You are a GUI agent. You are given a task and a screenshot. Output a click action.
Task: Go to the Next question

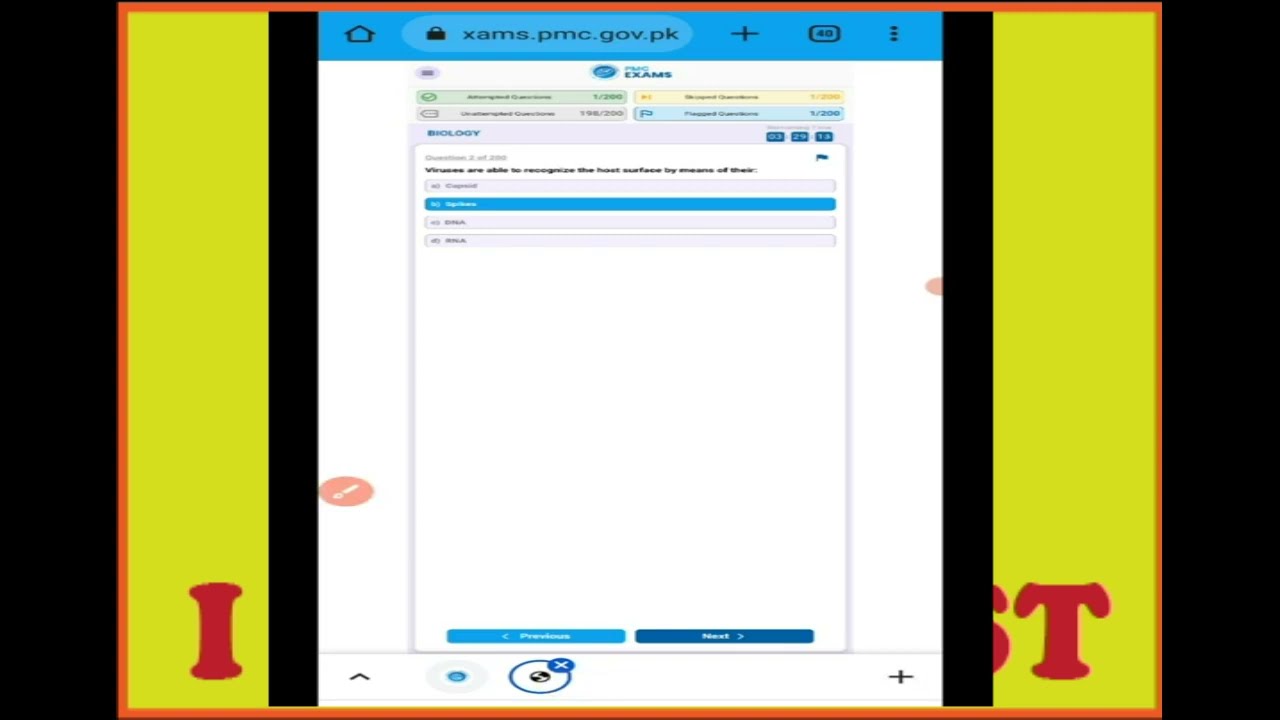[x=724, y=636]
